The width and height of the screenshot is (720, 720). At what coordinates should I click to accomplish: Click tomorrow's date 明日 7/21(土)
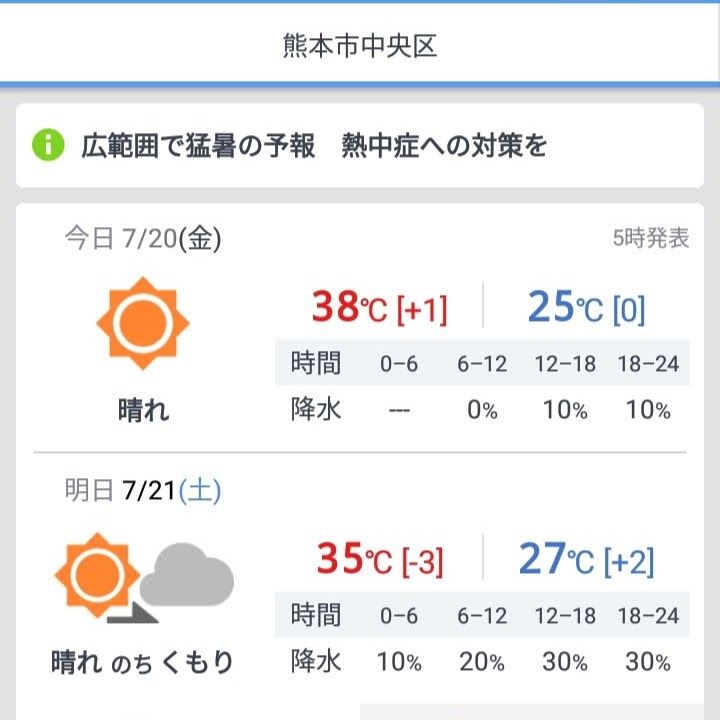(143, 490)
